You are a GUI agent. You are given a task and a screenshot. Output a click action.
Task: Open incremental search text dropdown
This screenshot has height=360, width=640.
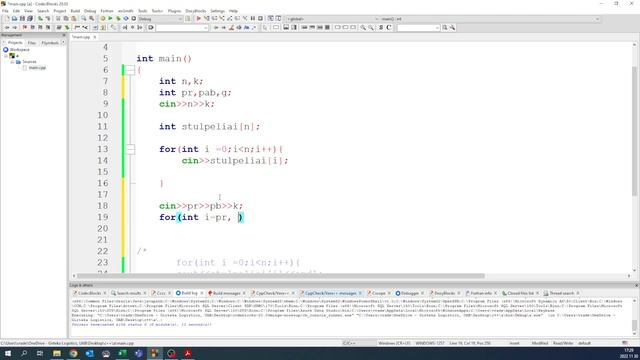tap(182, 28)
